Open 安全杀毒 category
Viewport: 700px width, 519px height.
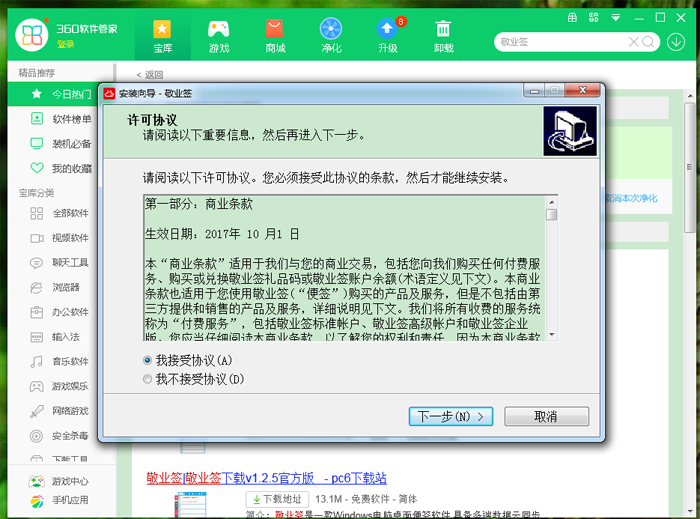[x=61, y=436]
